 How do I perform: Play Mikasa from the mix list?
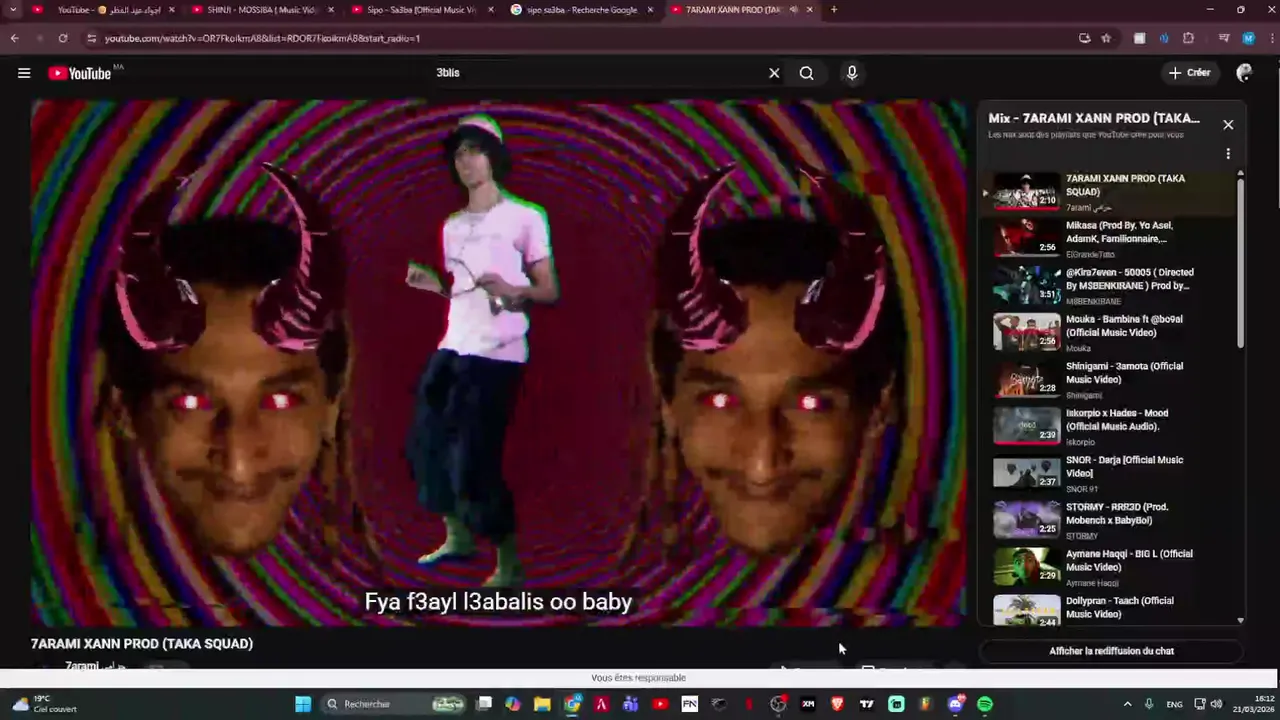coord(1110,239)
